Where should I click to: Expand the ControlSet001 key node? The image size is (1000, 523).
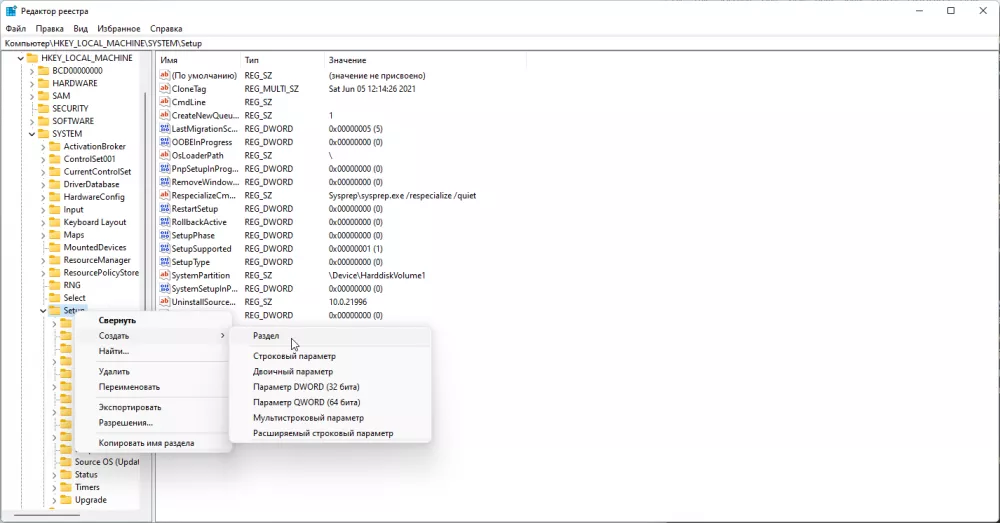(x=43, y=159)
